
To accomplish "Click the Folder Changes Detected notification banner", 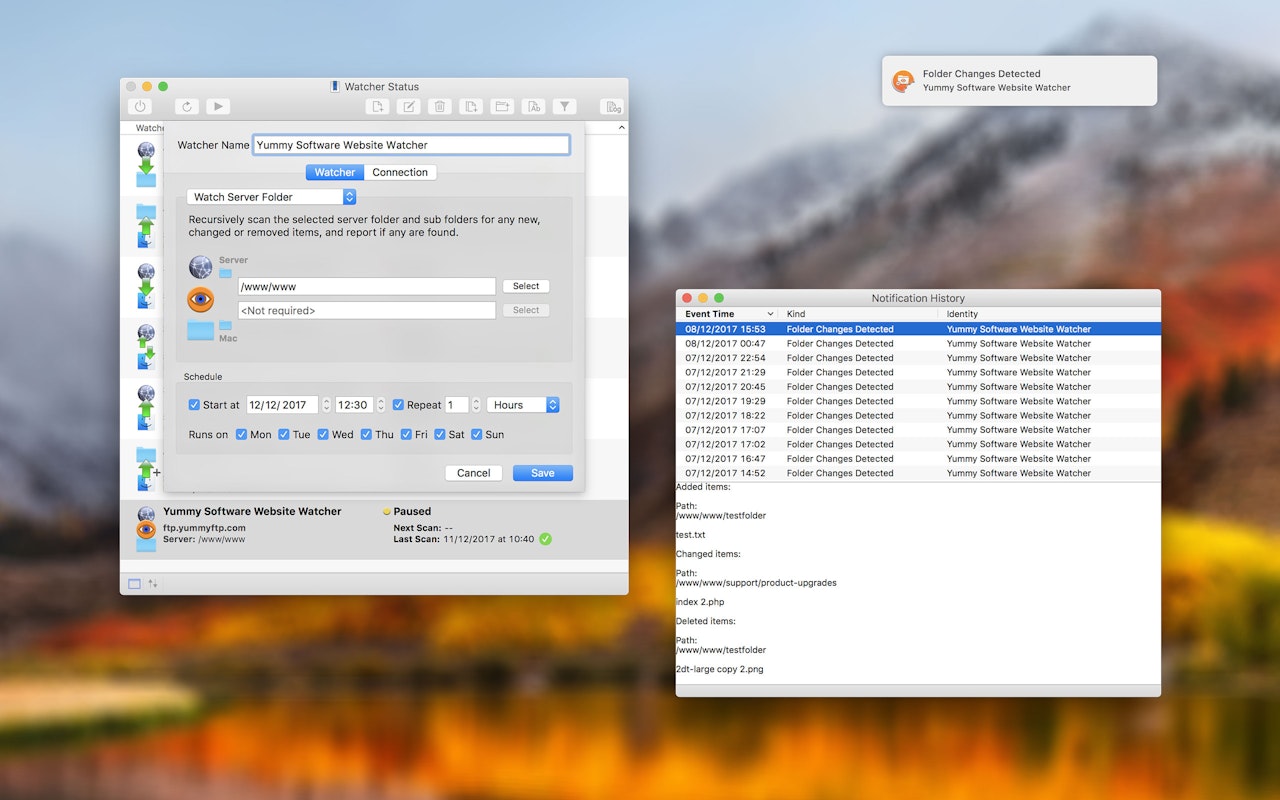I will (x=1019, y=81).
